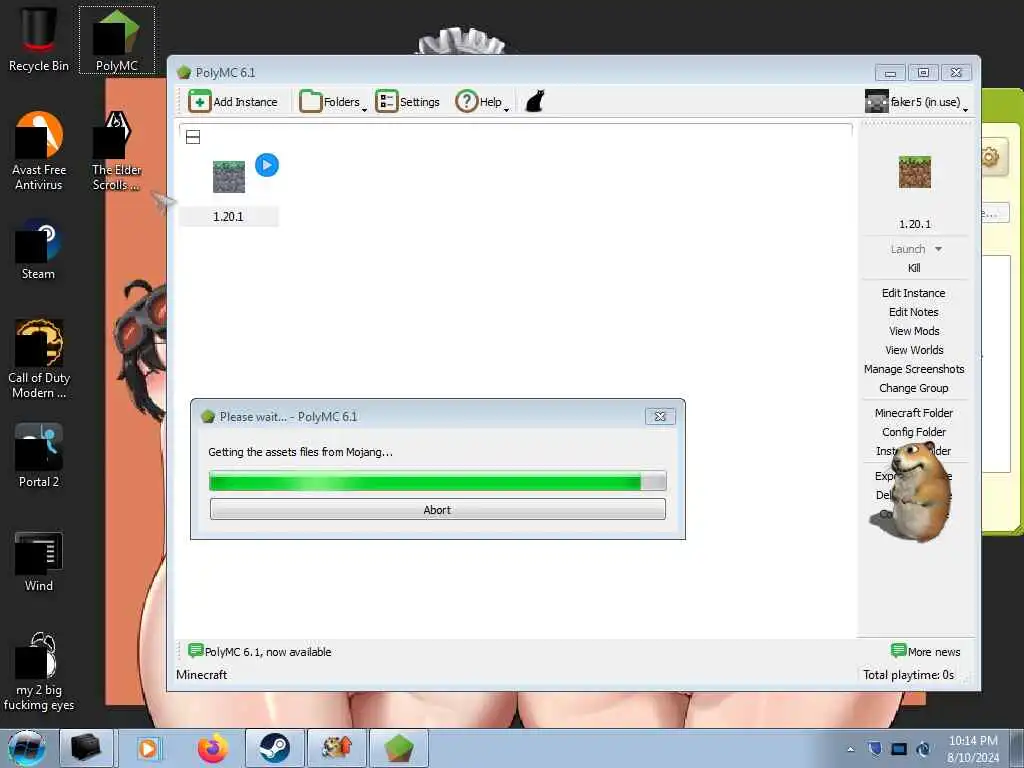This screenshot has height=768, width=1024.
Task: Open Manage Screenshots
Action: [x=914, y=369]
